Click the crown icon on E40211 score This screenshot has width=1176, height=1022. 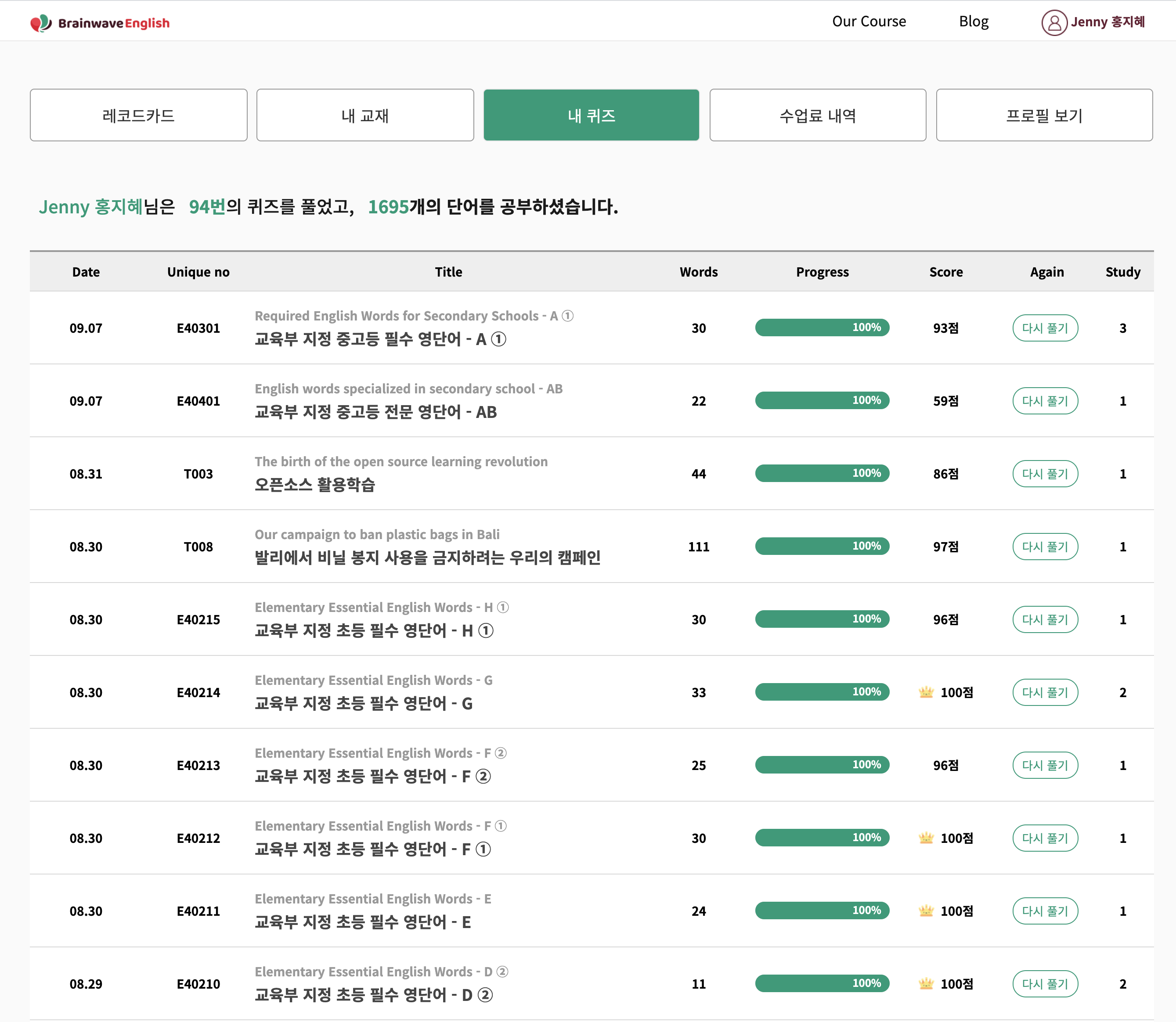tap(926, 911)
